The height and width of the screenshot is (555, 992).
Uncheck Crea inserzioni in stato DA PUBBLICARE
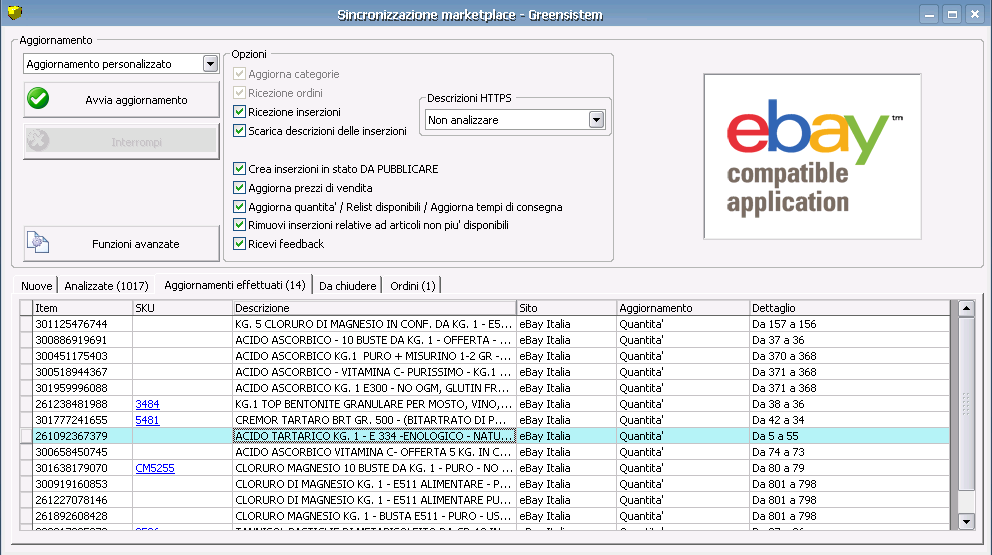click(x=239, y=169)
